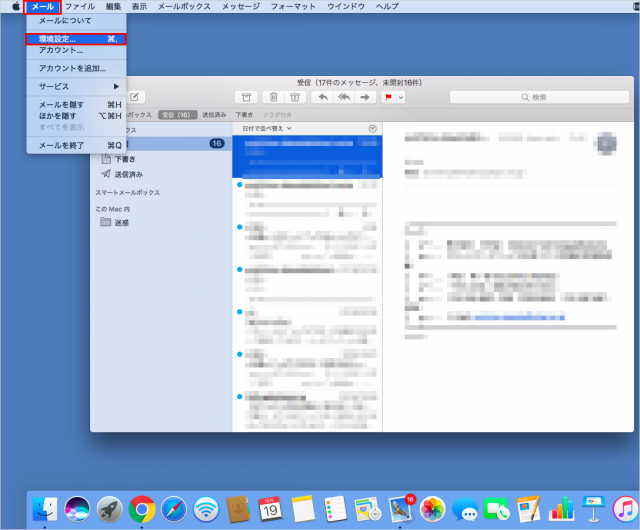Select 環境設定... from the メール menu
Image resolution: width=640 pixels, height=530 pixels.
[75, 39]
